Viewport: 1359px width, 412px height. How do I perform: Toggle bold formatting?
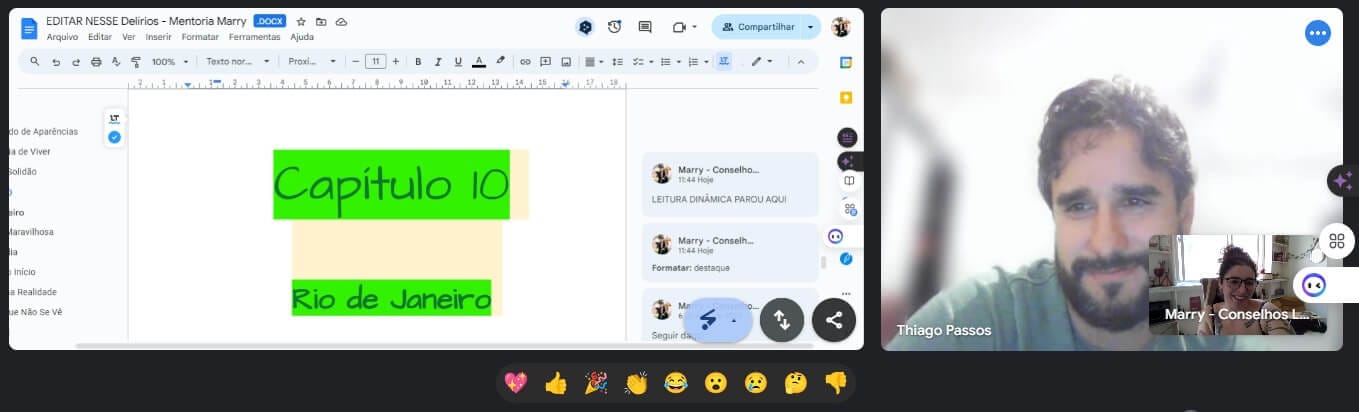point(418,62)
